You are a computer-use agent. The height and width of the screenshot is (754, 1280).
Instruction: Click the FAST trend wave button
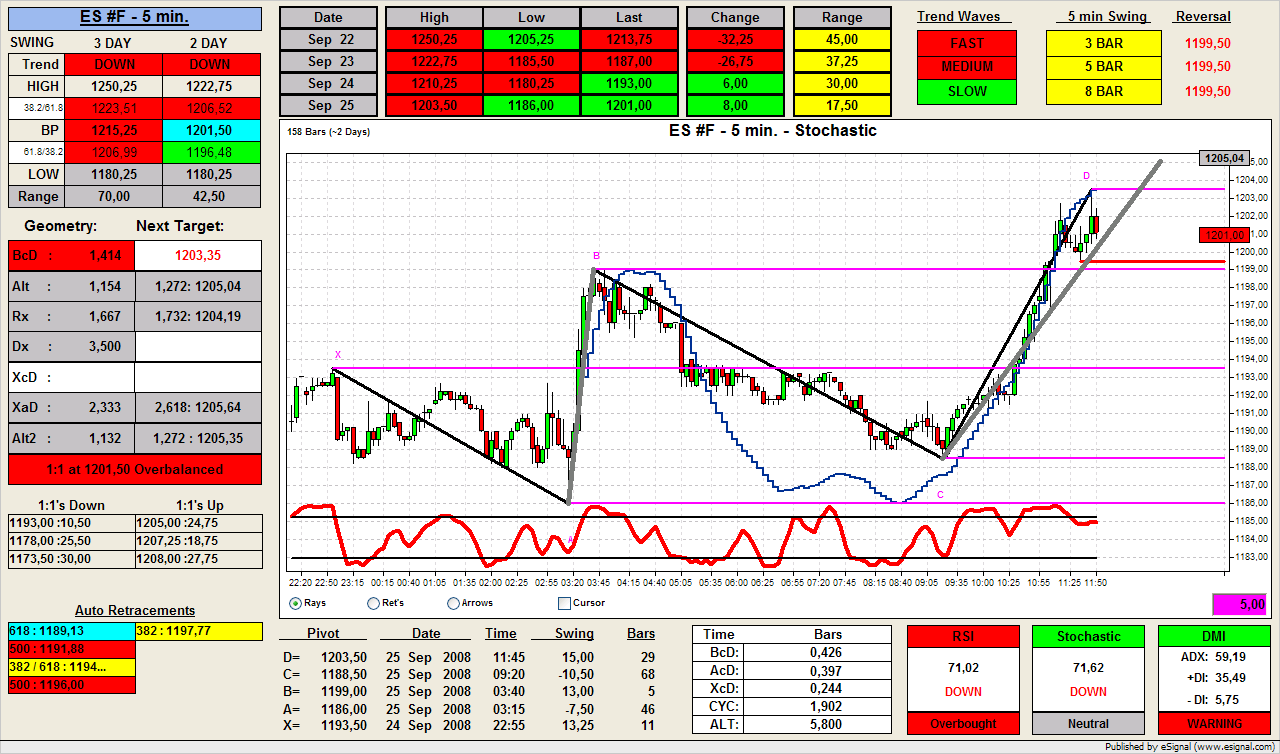pyautogui.click(x=966, y=43)
